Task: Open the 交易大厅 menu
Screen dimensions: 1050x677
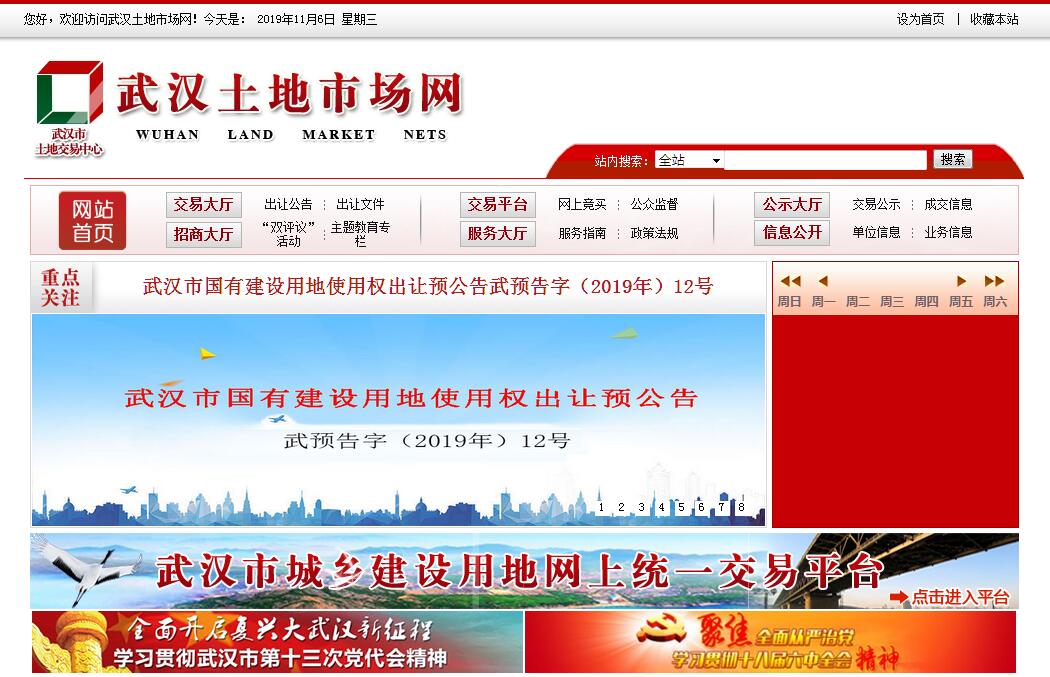Action: click(203, 205)
